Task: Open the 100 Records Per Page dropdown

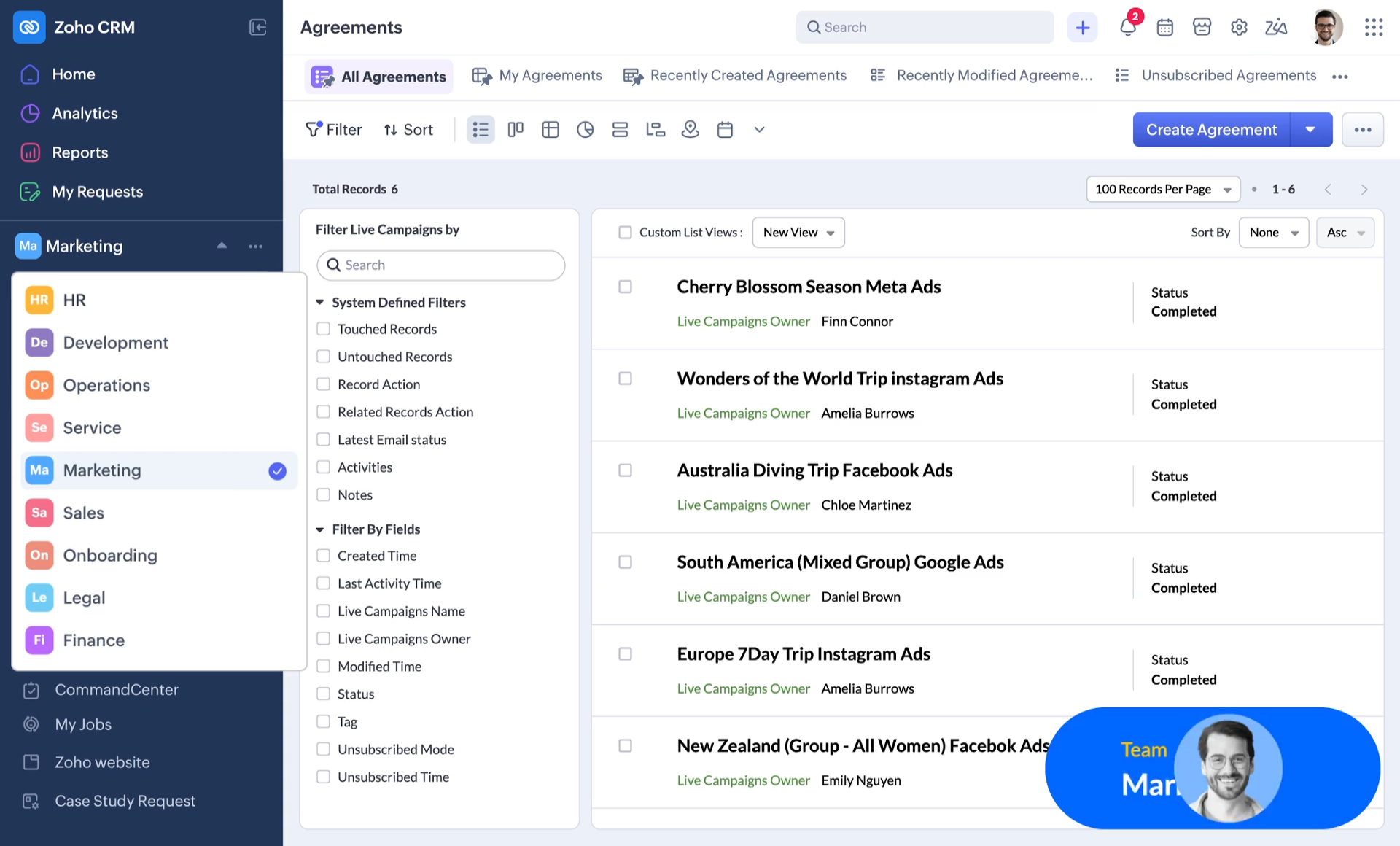Action: tap(1162, 190)
